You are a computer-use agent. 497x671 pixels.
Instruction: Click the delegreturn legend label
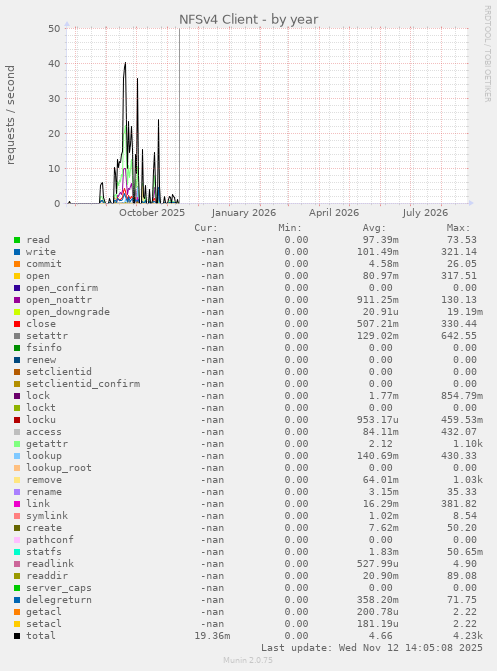click(59, 600)
